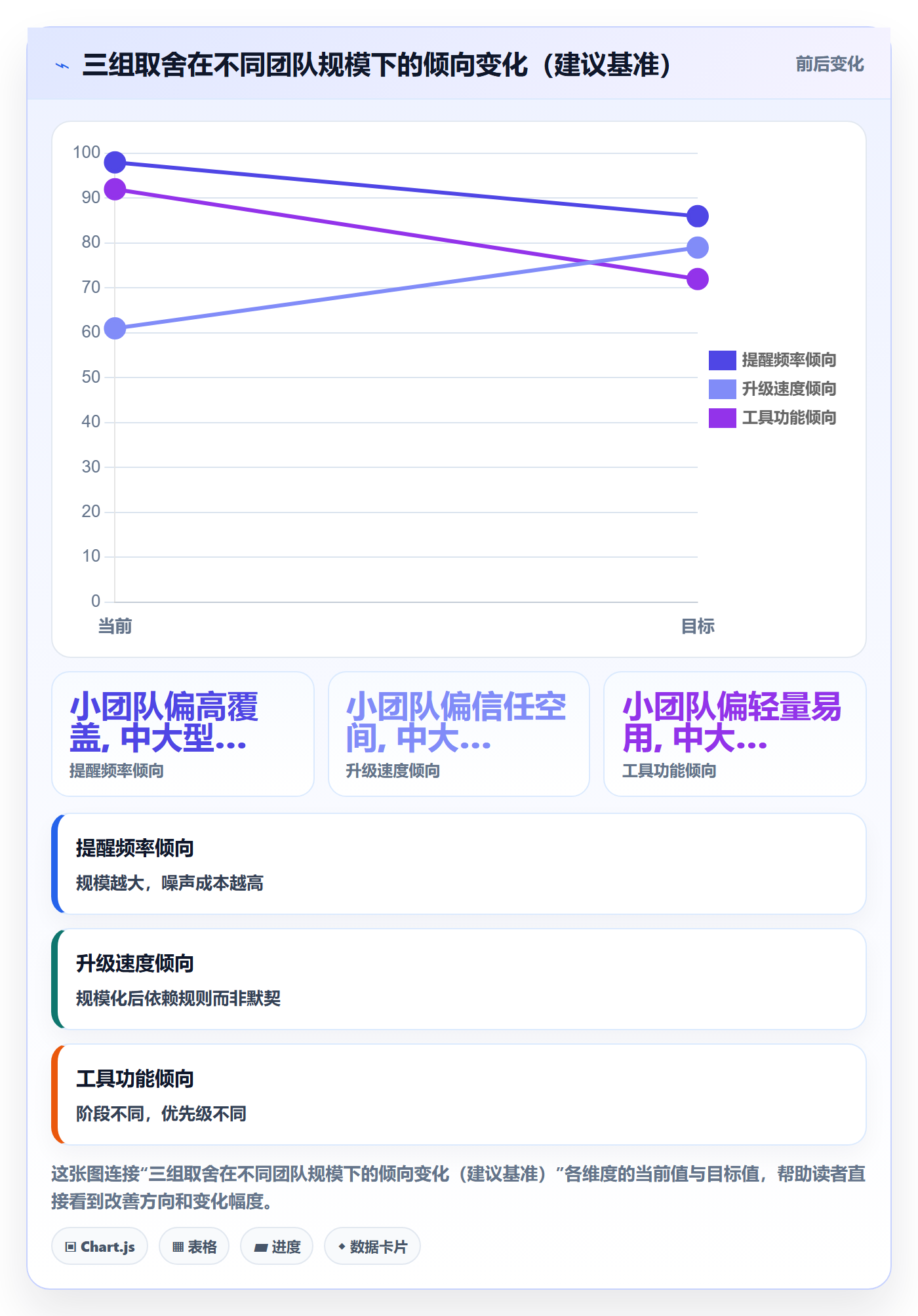This screenshot has height=1316, width=918.
Task: Click the 提醒频率倾向 data point at 目标
Action: (x=698, y=216)
